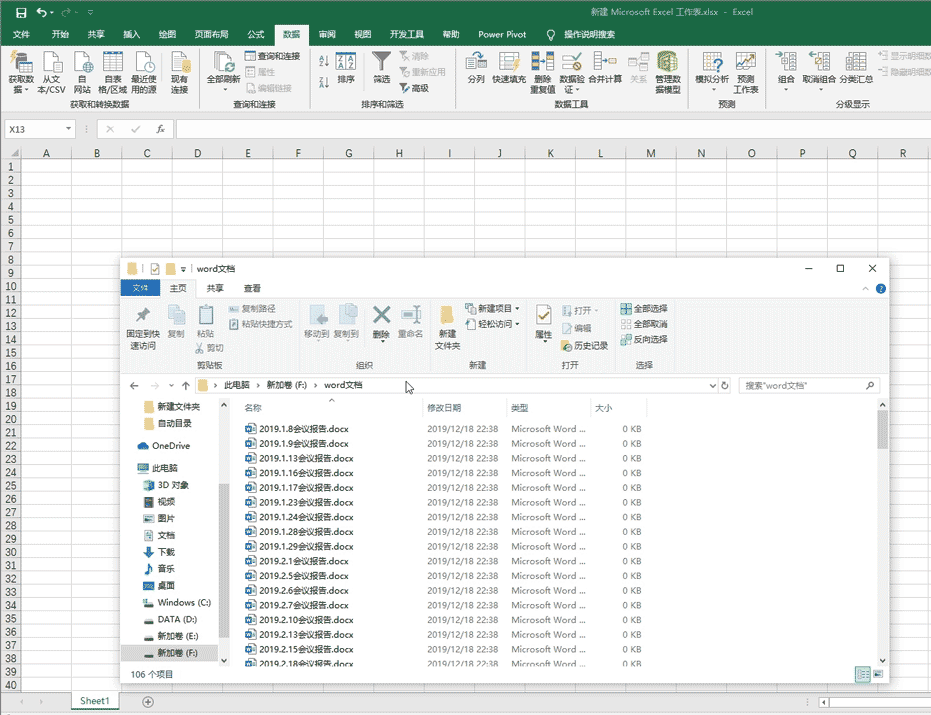Open the Name Box dropdown showing X13

[69, 129]
